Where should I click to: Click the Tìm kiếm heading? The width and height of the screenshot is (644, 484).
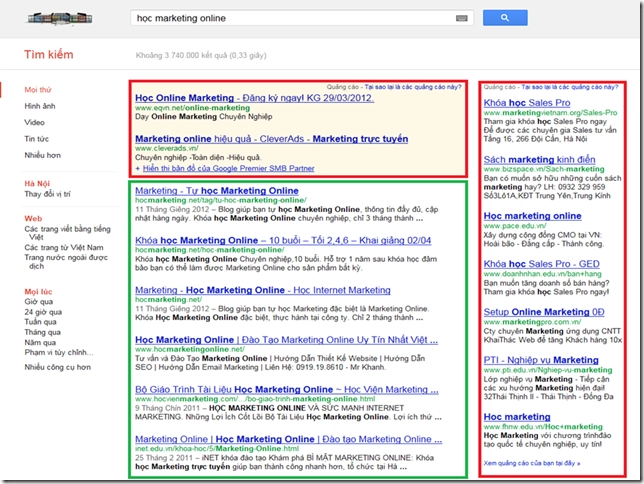pyautogui.click(x=48, y=55)
